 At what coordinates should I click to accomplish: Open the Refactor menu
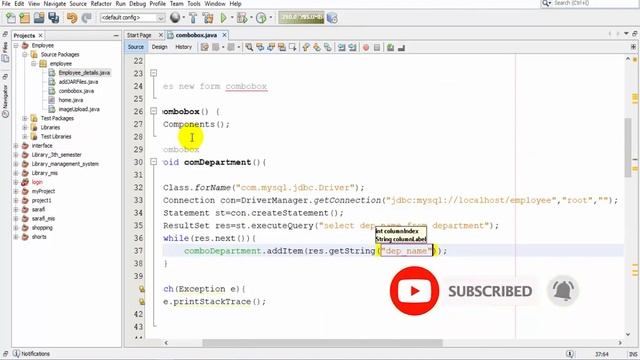point(101,4)
